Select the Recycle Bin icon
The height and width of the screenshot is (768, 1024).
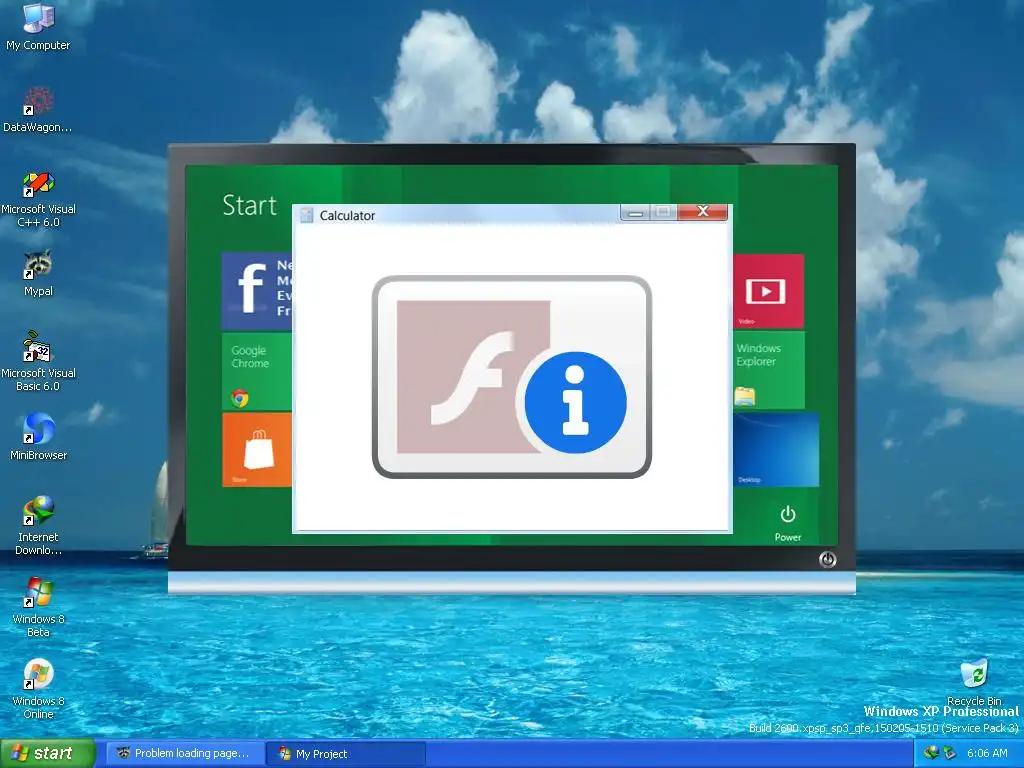click(974, 682)
